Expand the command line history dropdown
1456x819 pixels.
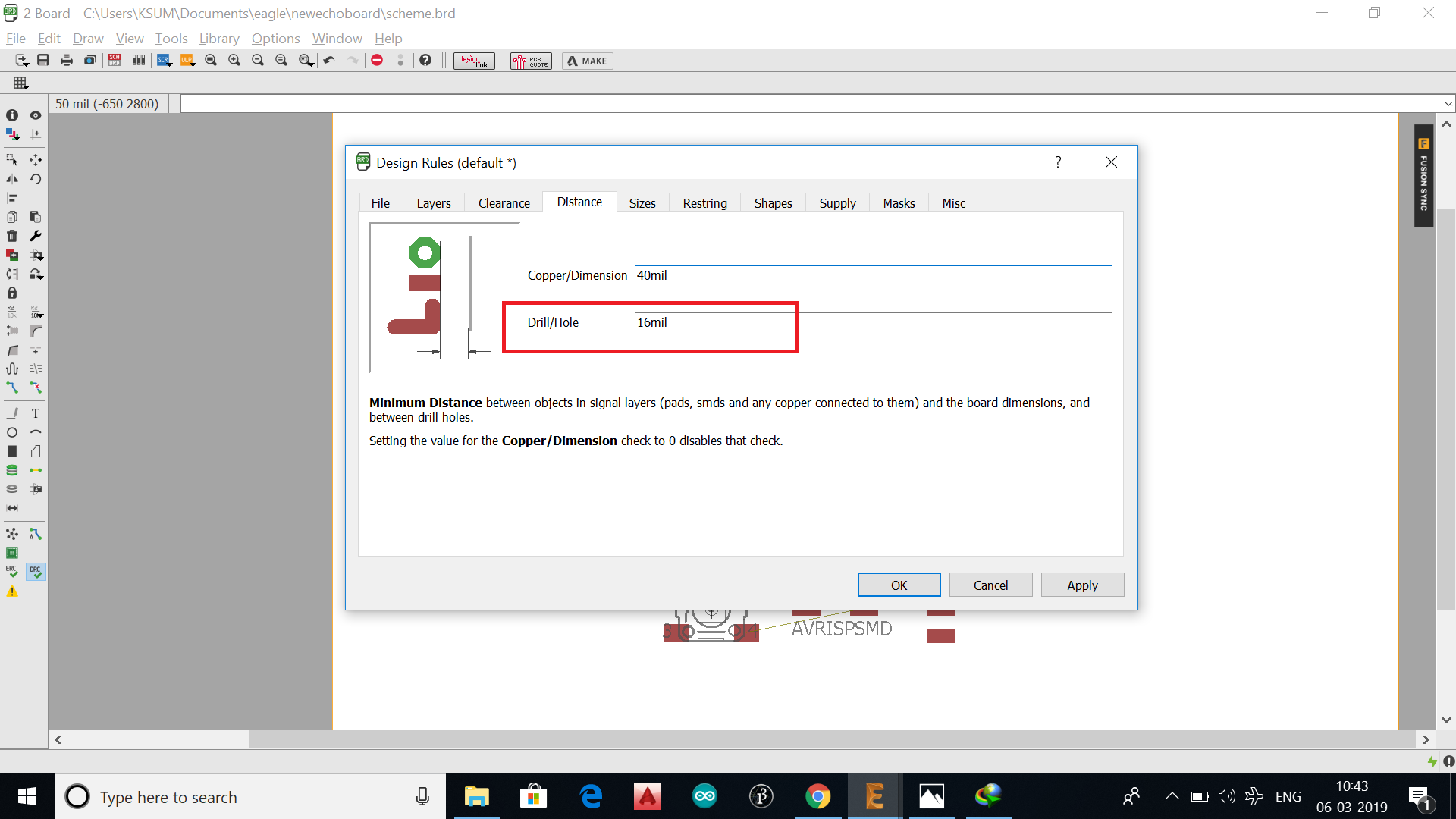(x=1448, y=104)
